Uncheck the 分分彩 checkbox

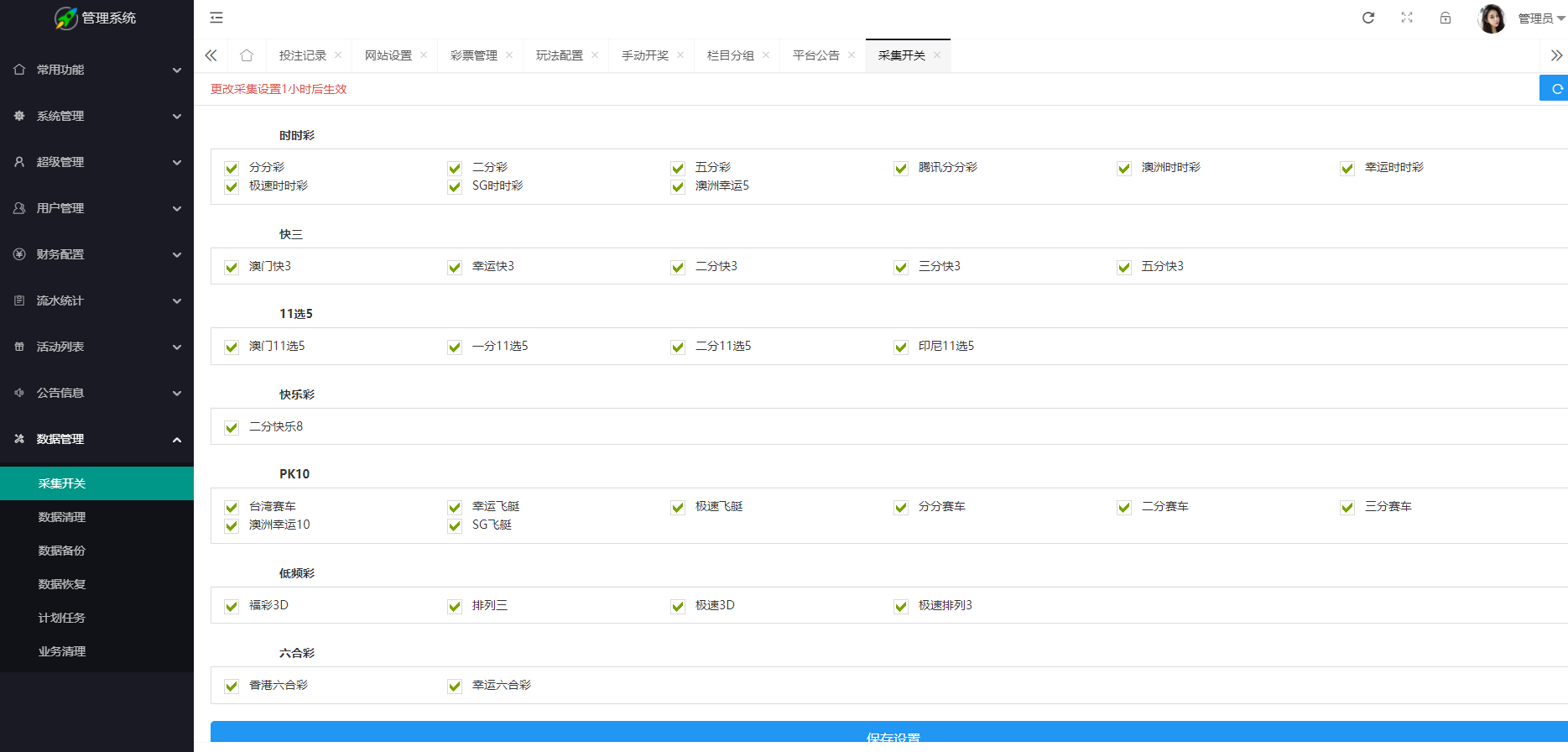pos(232,168)
